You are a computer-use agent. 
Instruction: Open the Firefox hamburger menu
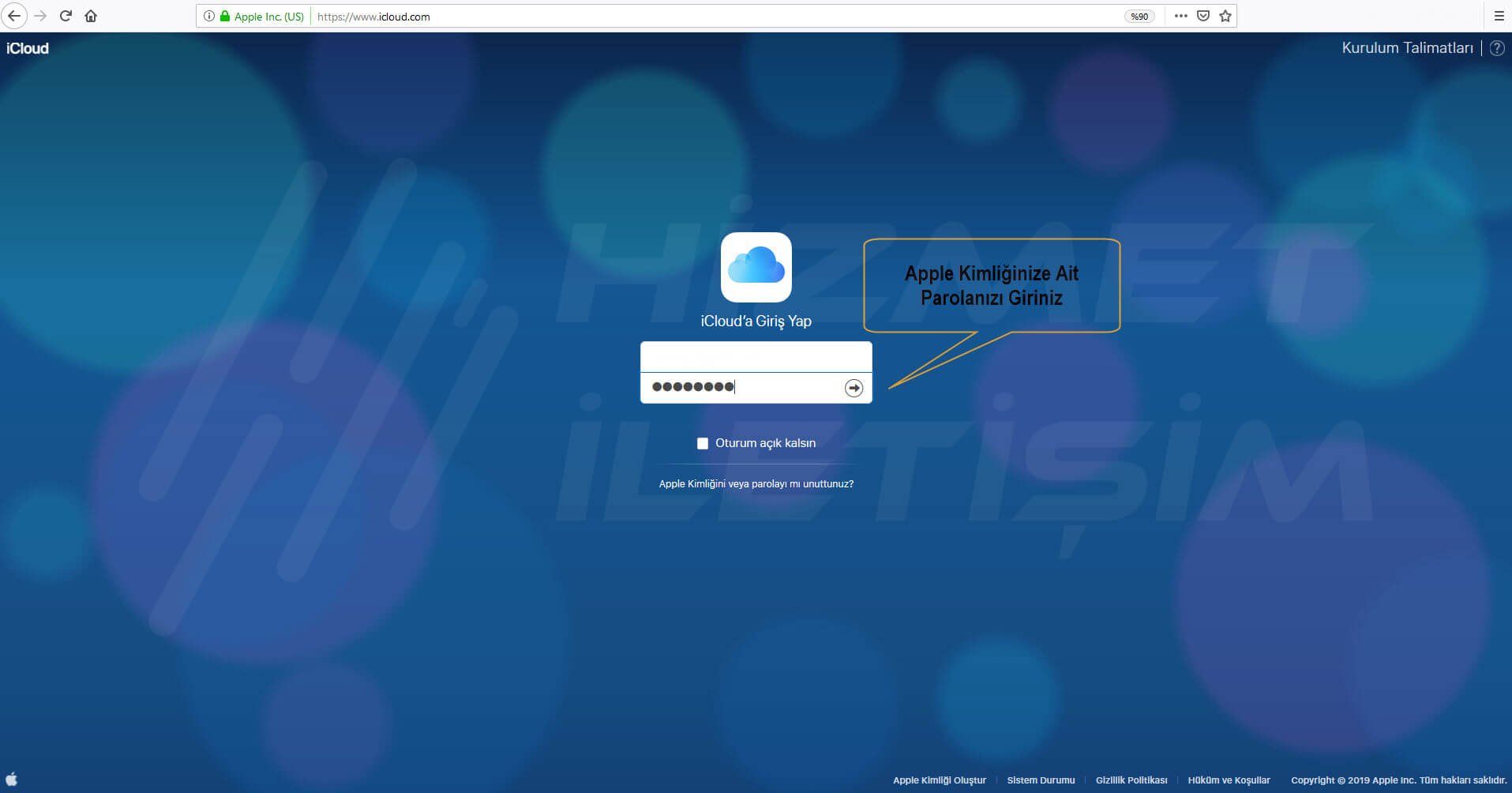point(1499,16)
